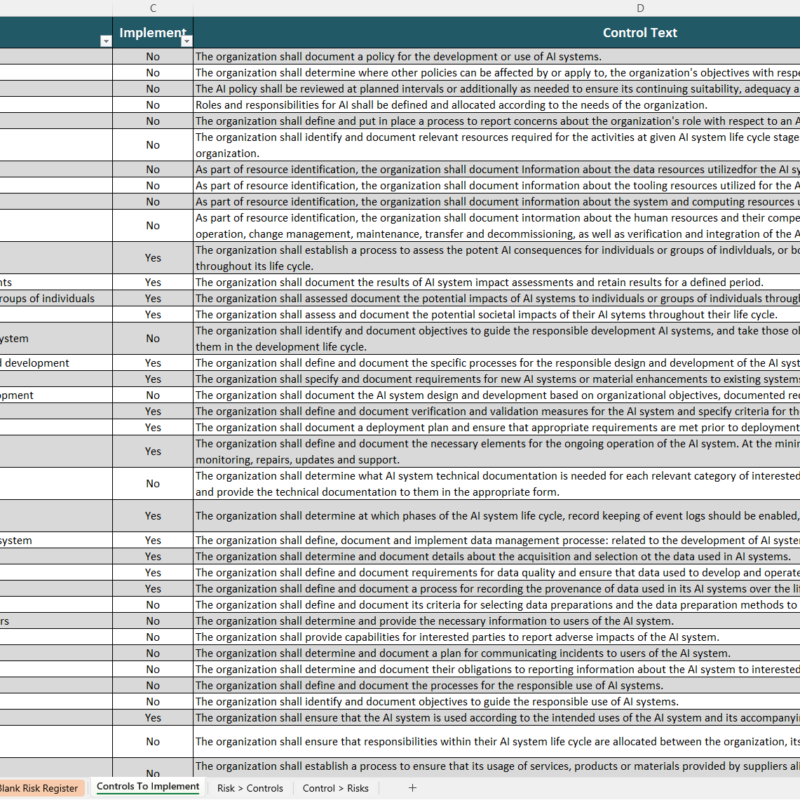Image resolution: width=800 pixels, height=800 pixels.
Task: Select the first No cell under Implement
Action: 152,57
